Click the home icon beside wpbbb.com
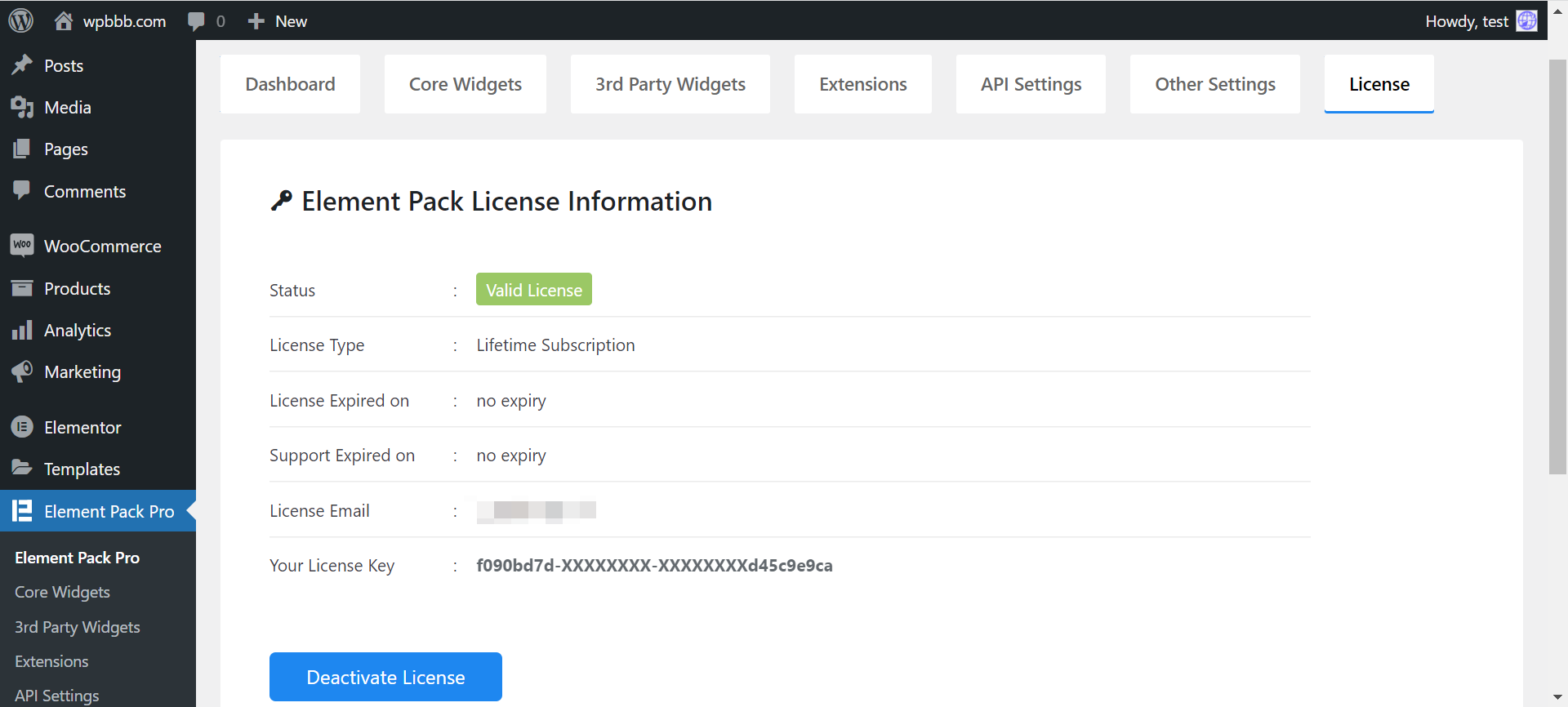1568x707 pixels. click(63, 20)
